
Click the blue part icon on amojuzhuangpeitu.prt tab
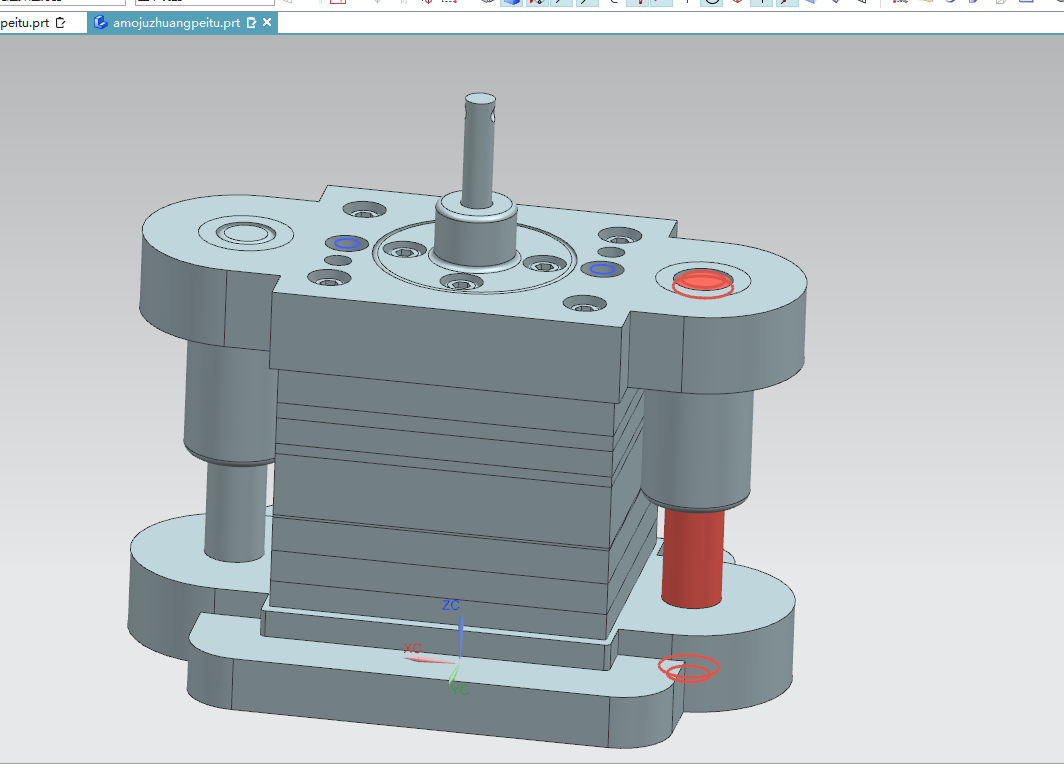[x=101, y=22]
